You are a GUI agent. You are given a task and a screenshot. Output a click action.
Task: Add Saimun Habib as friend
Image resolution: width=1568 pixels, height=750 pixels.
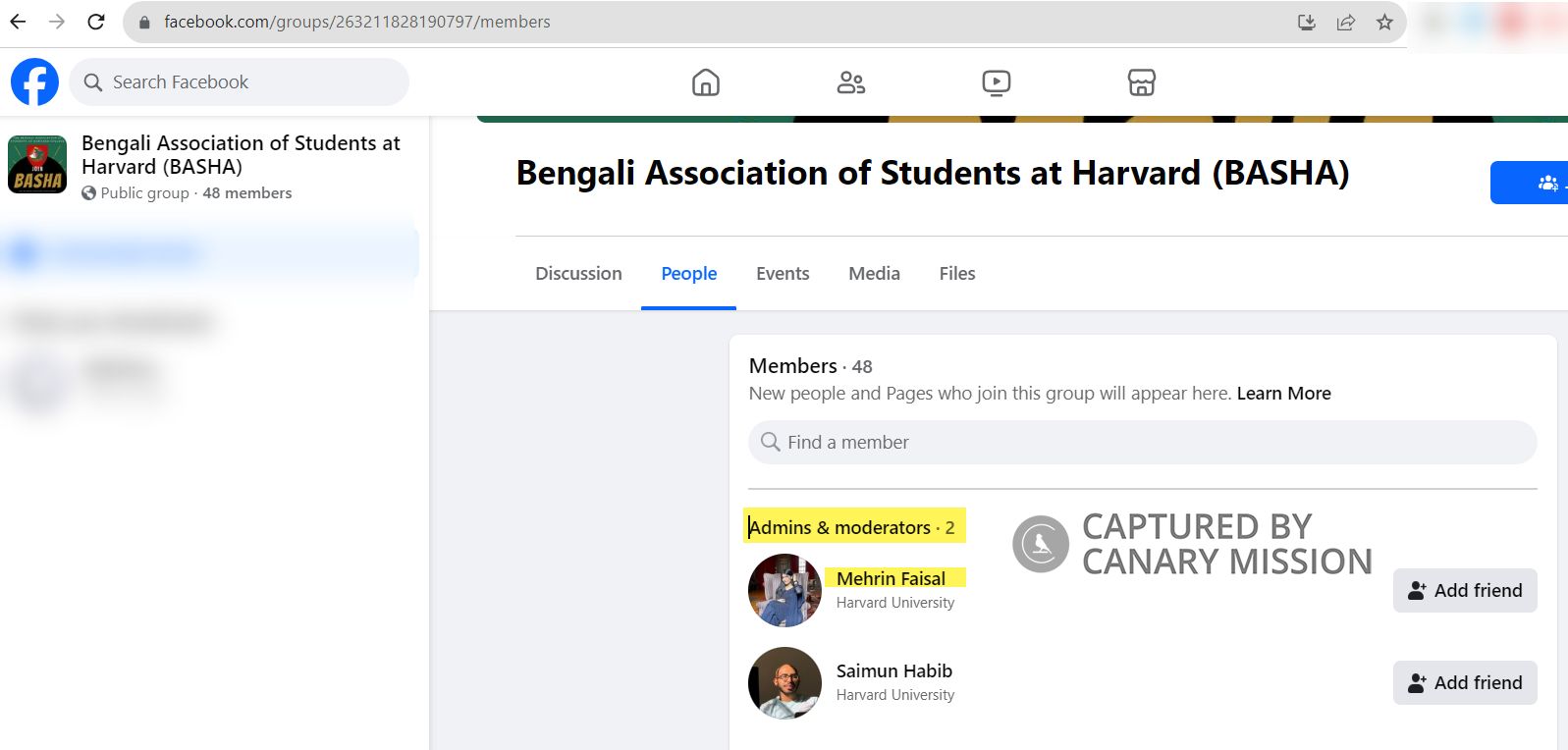tap(1465, 683)
